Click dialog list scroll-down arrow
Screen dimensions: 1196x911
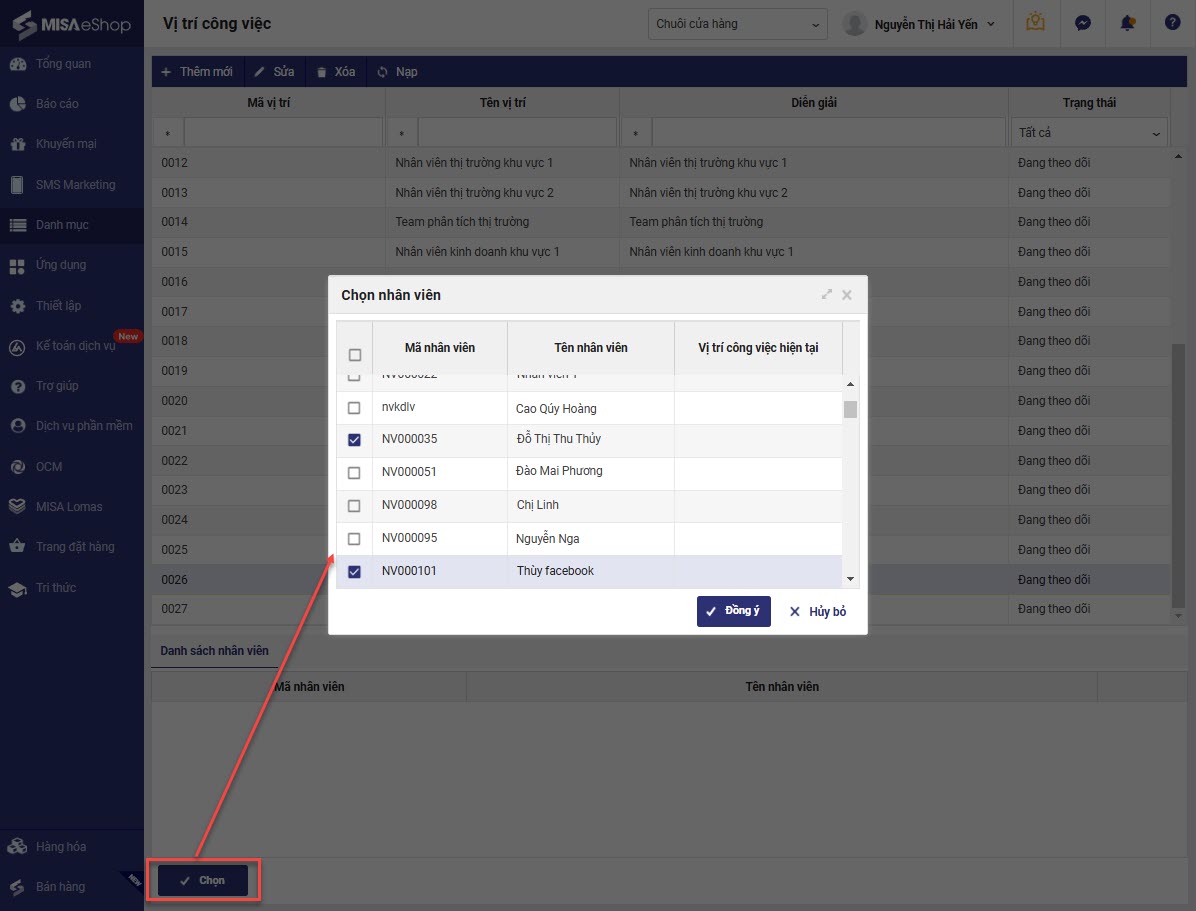[850, 579]
